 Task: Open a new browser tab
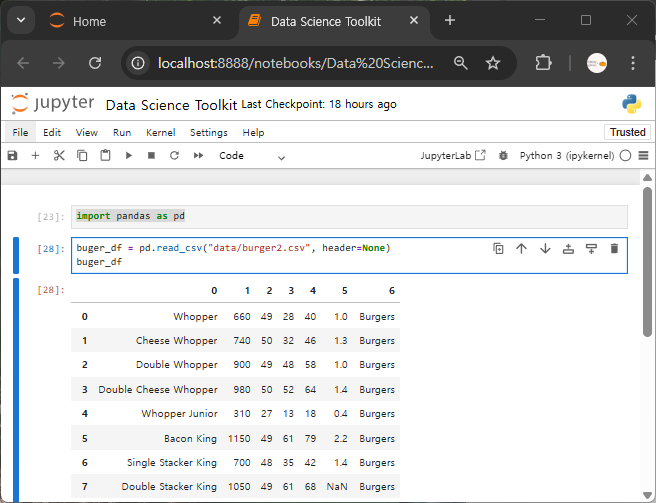tap(450, 20)
